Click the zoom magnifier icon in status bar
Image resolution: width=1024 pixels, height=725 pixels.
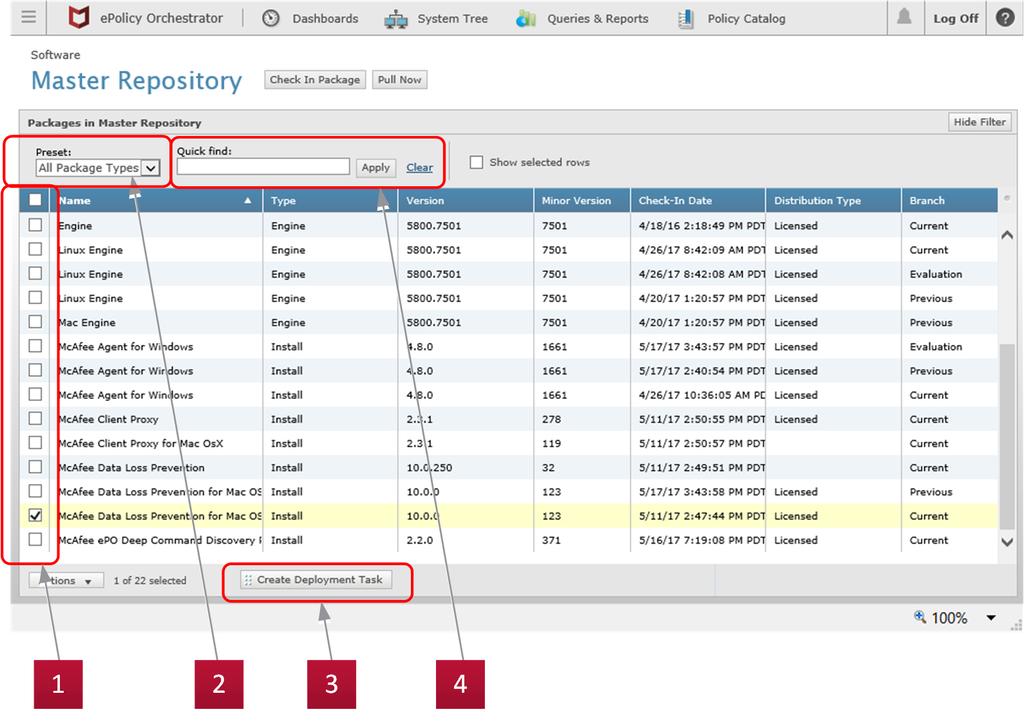[x=920, y=617]
